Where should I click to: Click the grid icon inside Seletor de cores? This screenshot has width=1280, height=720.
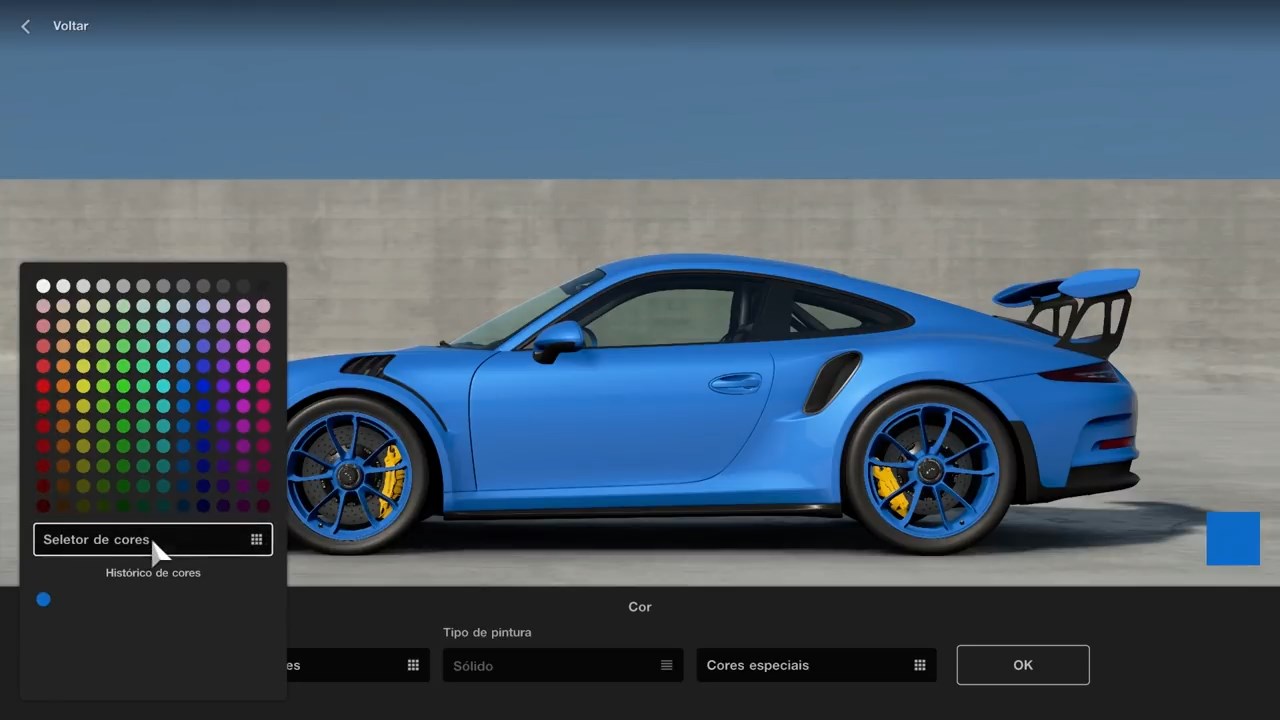point(257,539)
